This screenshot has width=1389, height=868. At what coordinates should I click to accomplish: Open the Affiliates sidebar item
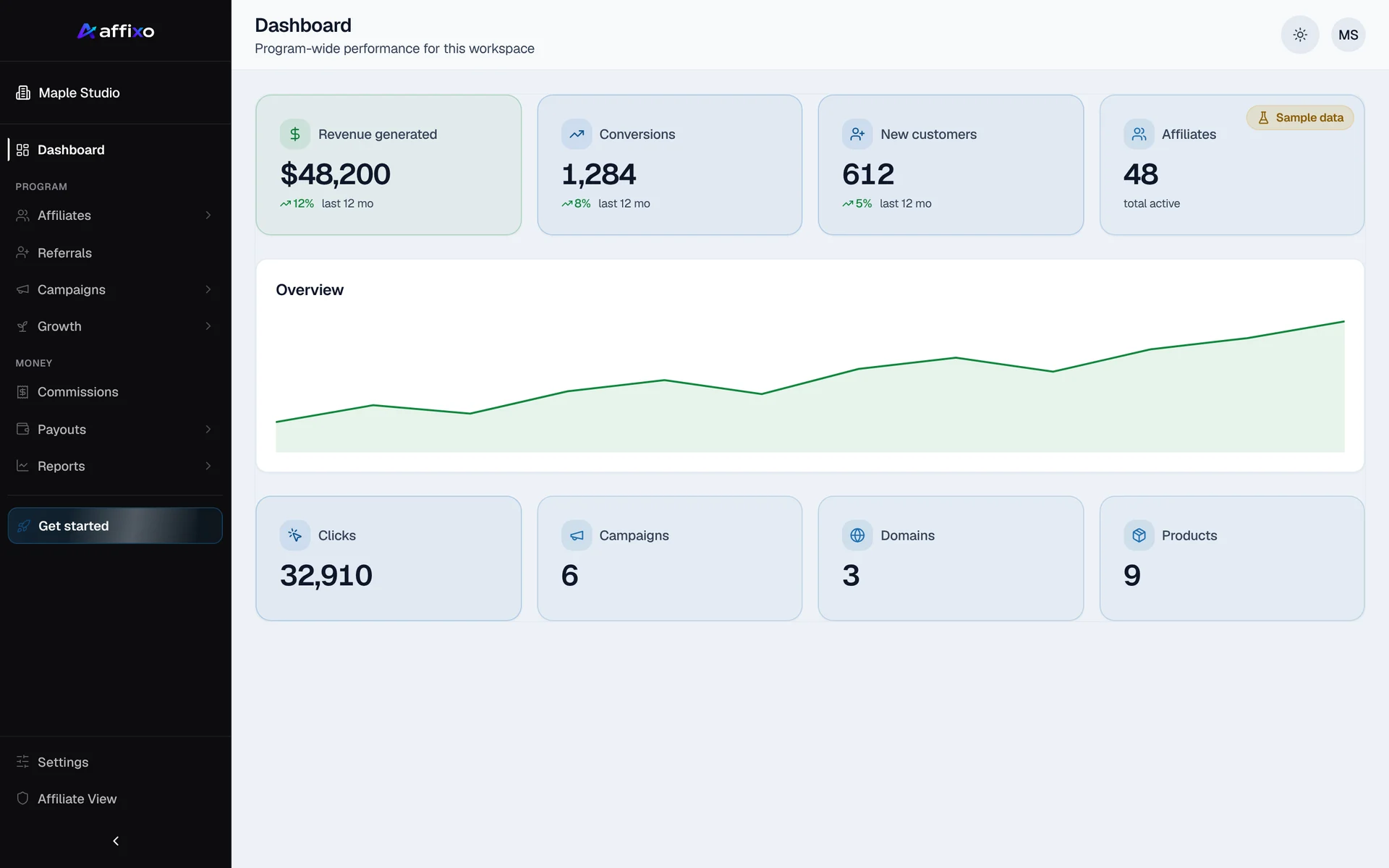point(115,216)
